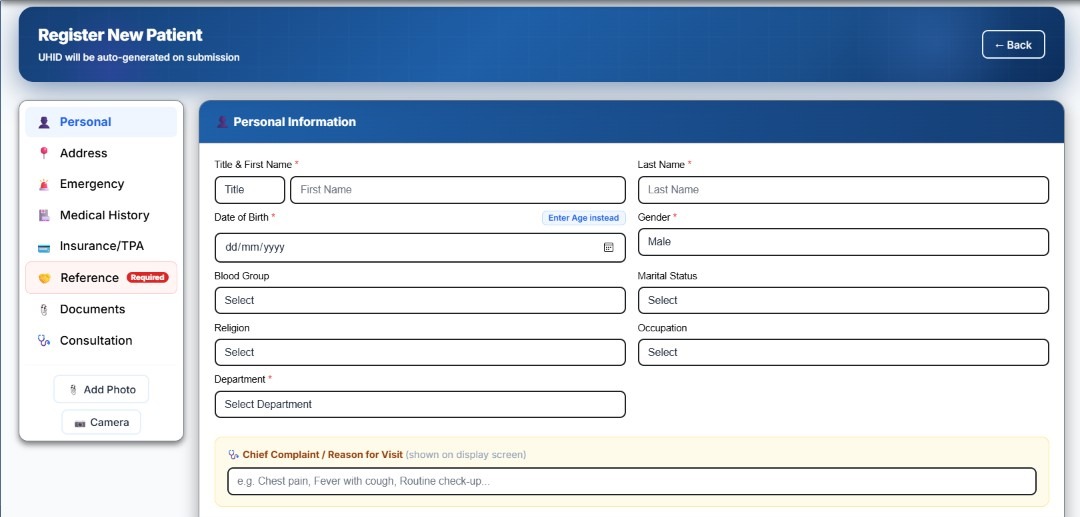The image size is (1080, 517).
Task: Switch to the Address section
Action: [x=101, y=153]
